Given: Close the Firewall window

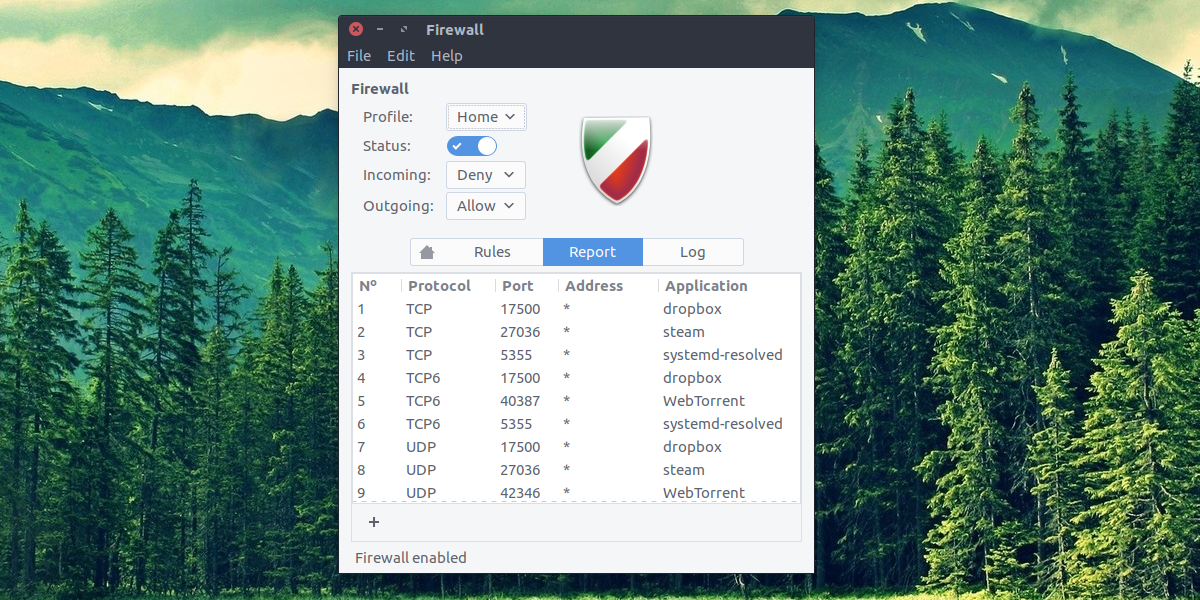Looking at the screenshot, I should [x=355, y=30].
